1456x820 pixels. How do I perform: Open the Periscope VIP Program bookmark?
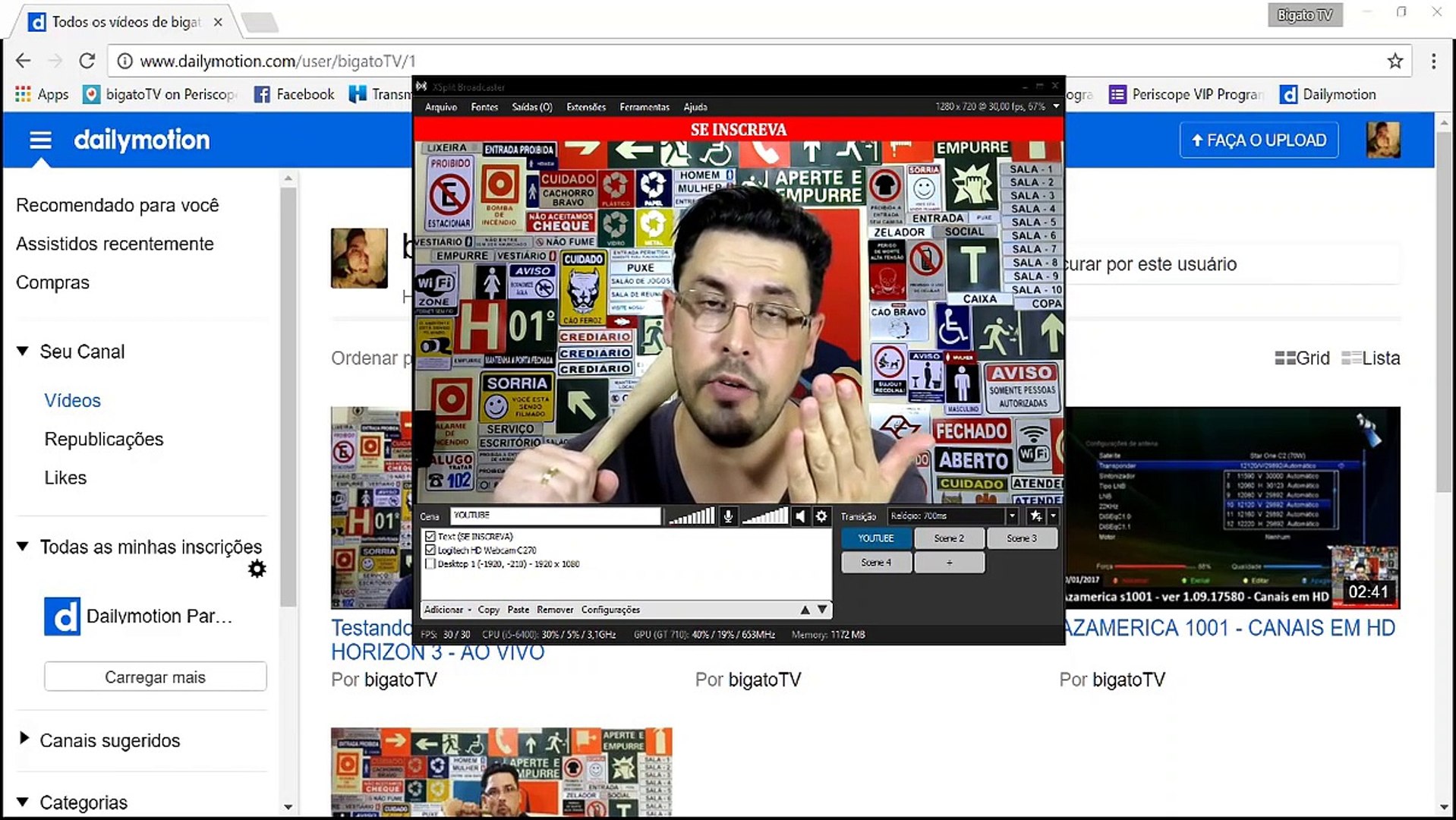(x=1187, y=94)
